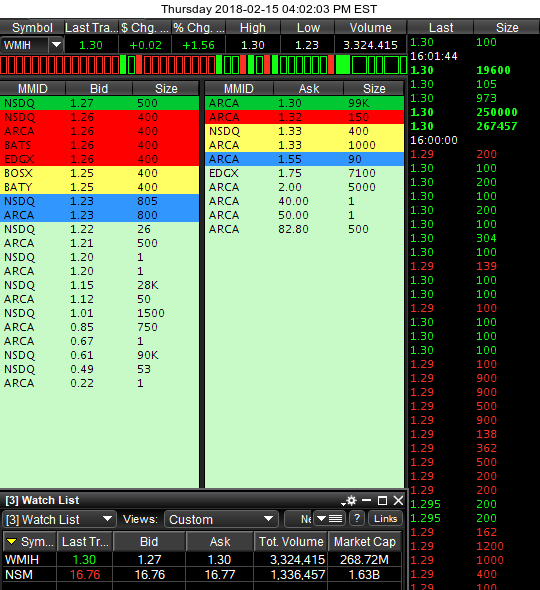Select the WMIH row in the Watch List

click(202, 560)
